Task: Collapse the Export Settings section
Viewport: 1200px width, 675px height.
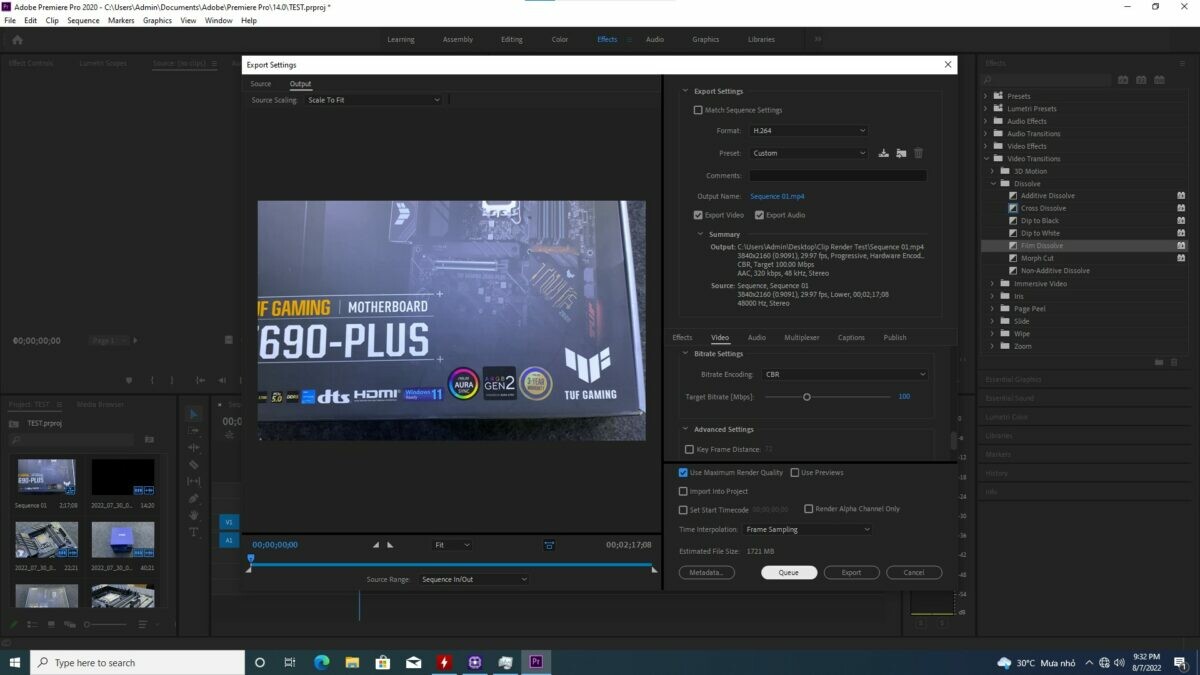Action: pyautogui.click(x=685, y=91)
